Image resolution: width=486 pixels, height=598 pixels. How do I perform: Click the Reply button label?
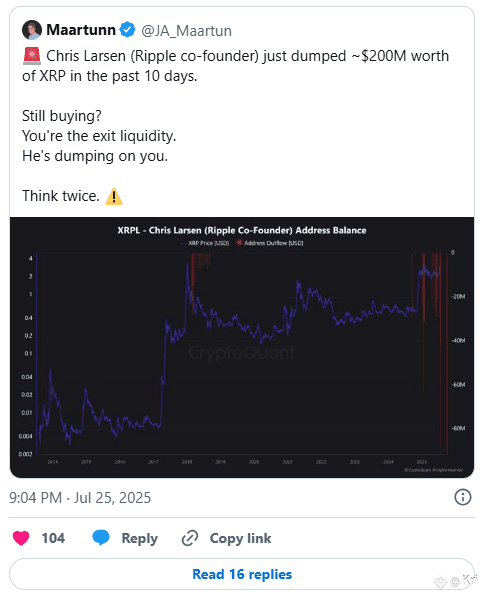139,538
